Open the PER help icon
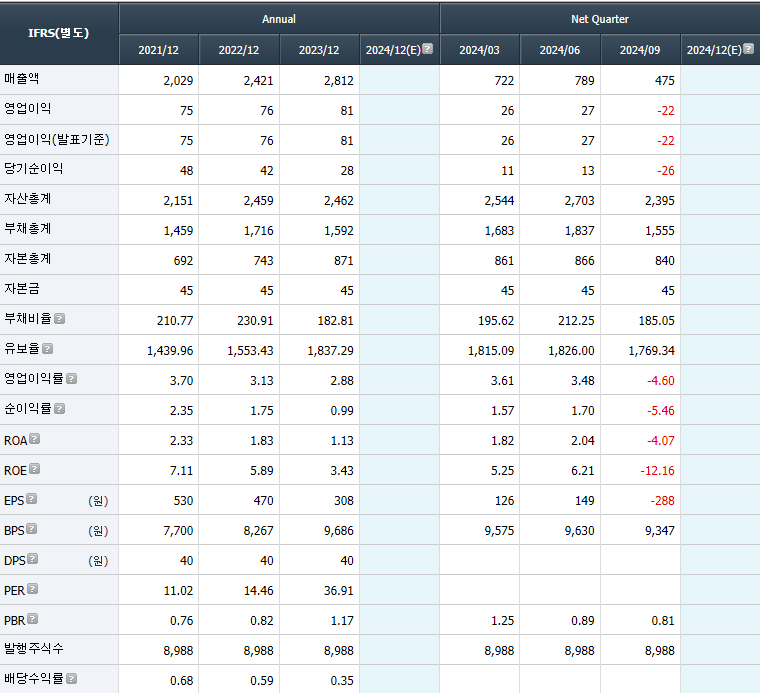Image resolution: width=760 pixels, height=693 pixels. click(x=32, y=589)
